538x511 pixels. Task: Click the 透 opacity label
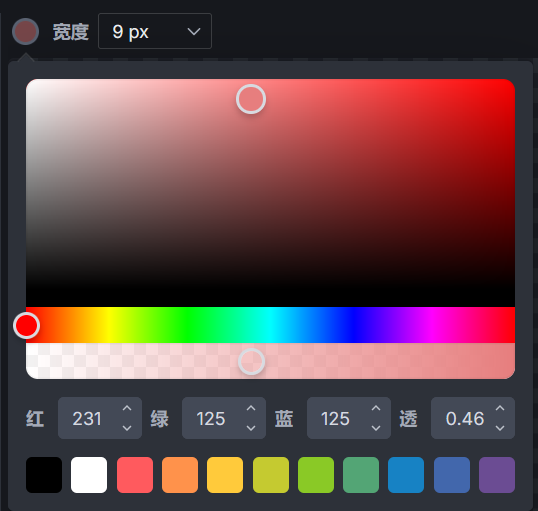(x=408, y=419)
